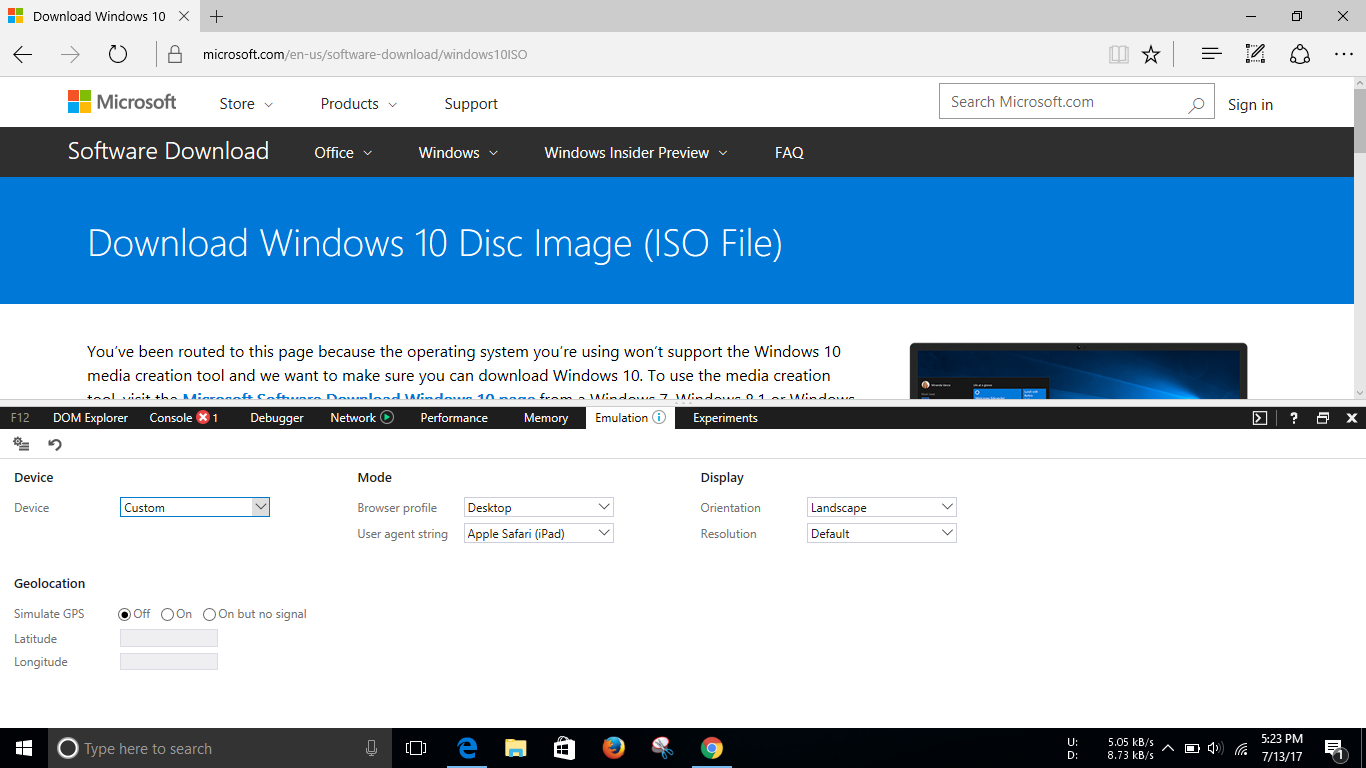Image resolution: width=1366 pixels, height=768 pixels.
Task: Expand Windows Insider Preview menu
Action: [x=636, y=153]
